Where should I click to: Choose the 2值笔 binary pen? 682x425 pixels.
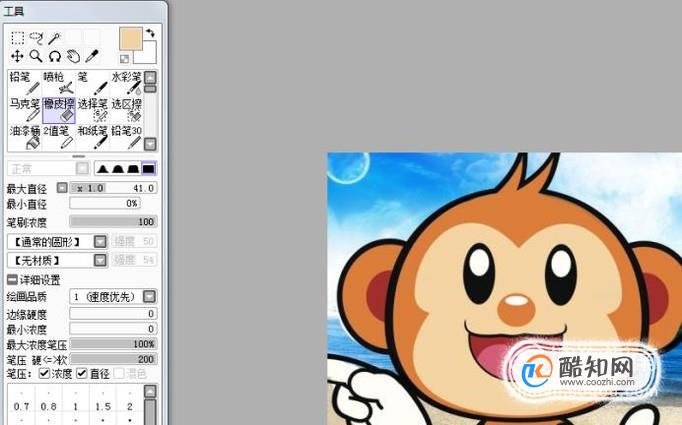pos(58,137)
